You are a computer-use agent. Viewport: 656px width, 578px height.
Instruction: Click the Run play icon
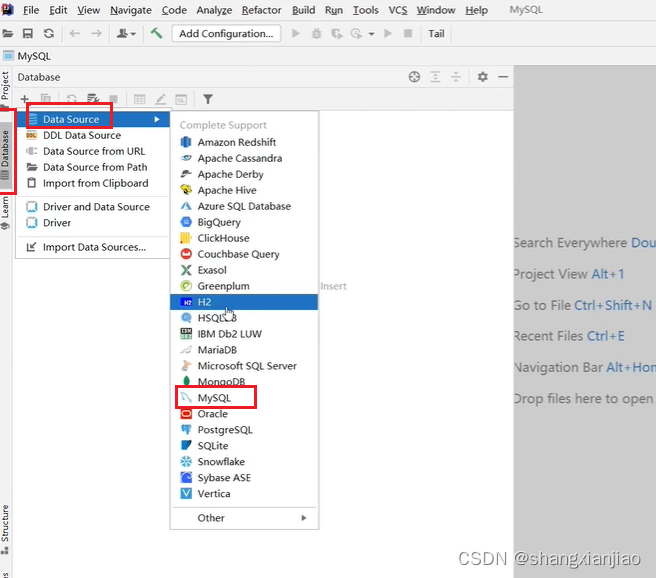pos(296,33)
